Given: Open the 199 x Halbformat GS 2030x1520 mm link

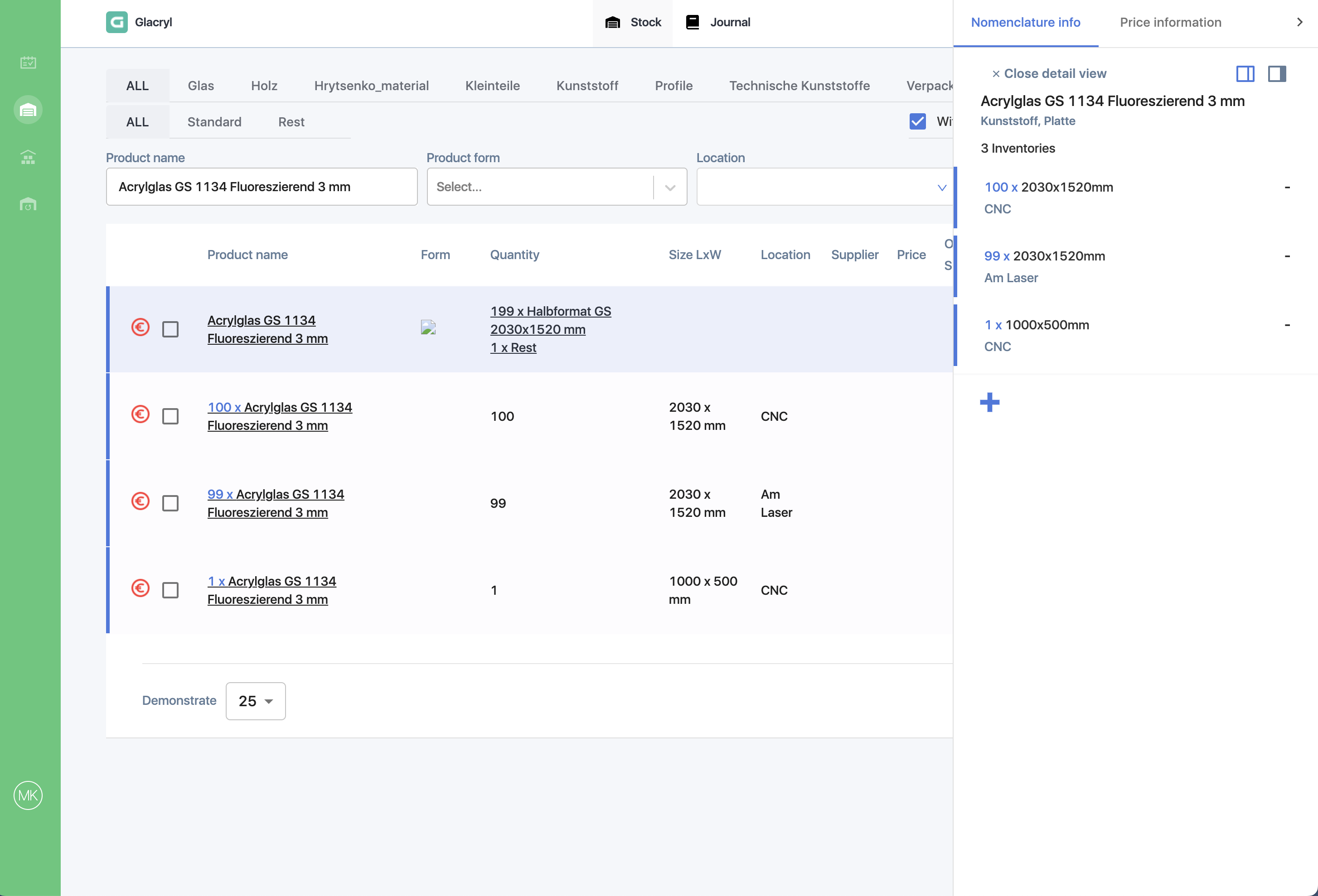Looking at the screenshot, I should tap(551, 320).
